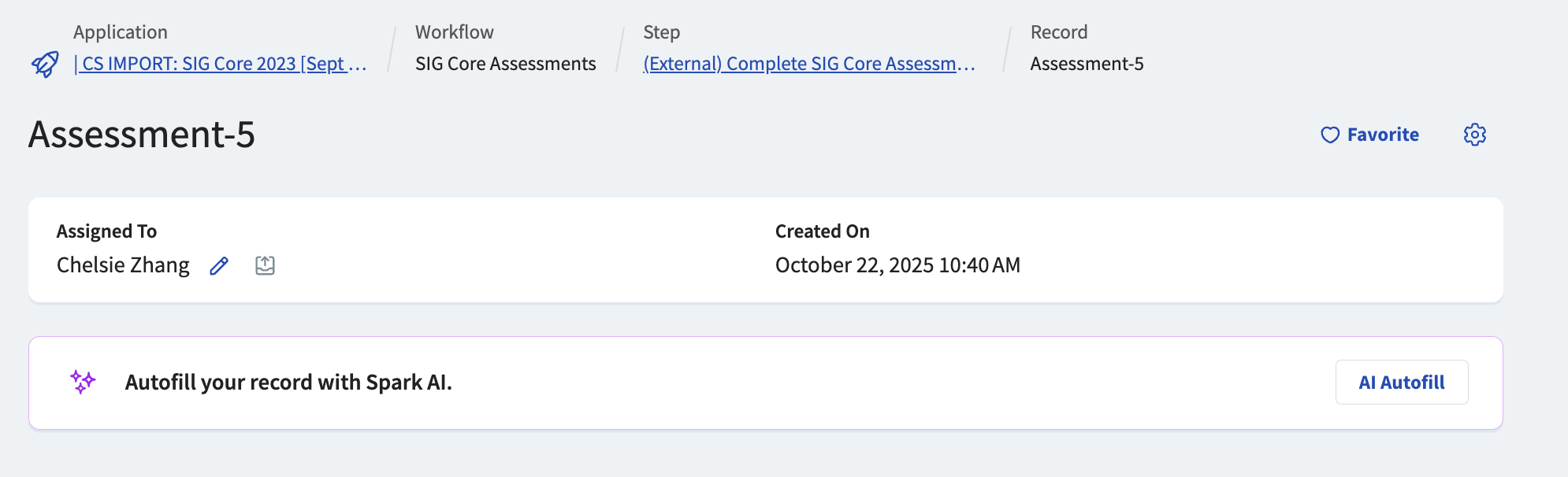The width and height of the screenshot is (1568, 477).
Task: Click the Step breadcrumb label
Action: [661, 32]
